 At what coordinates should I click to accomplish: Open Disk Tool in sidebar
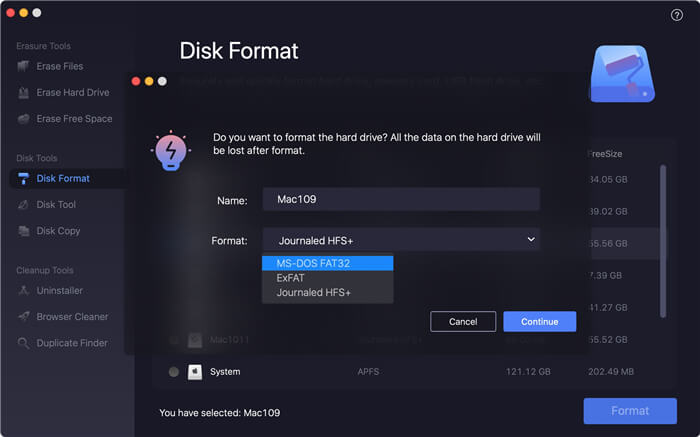click(56, 204)
